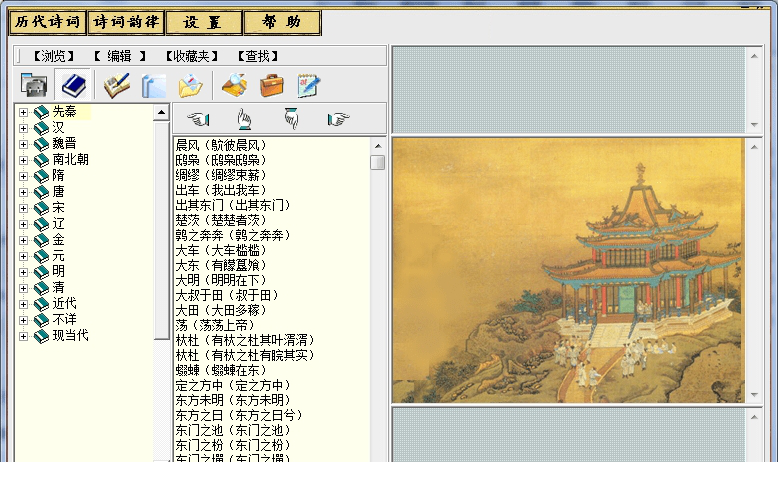Click the poem list scrollbar thumb
The height and width of the screenshot is (480, 778).
coord(378,162)
